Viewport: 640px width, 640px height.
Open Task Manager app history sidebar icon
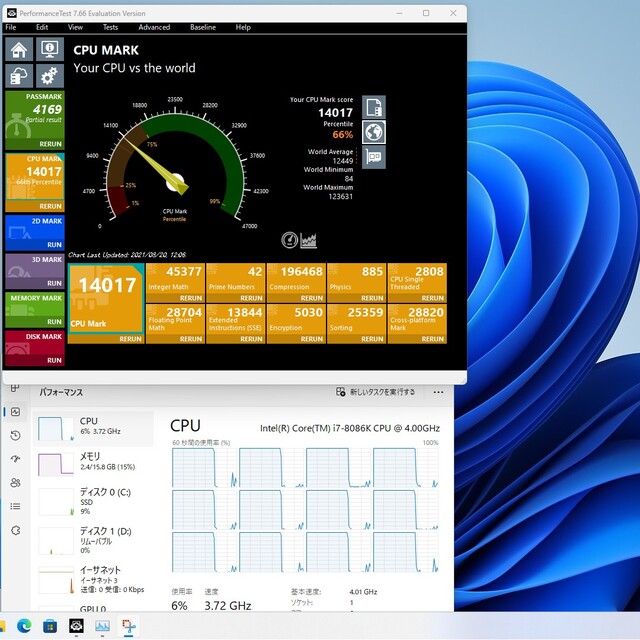(x=15, y=436)
